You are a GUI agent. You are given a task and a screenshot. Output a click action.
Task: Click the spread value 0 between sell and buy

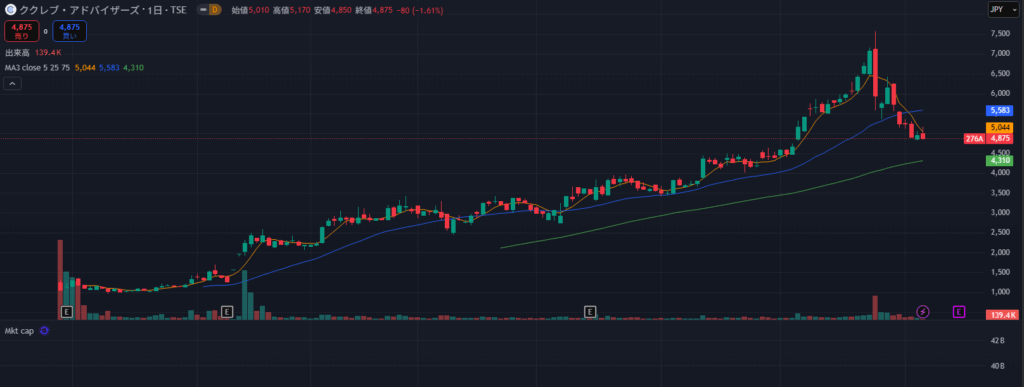click(x=46, y=31)
